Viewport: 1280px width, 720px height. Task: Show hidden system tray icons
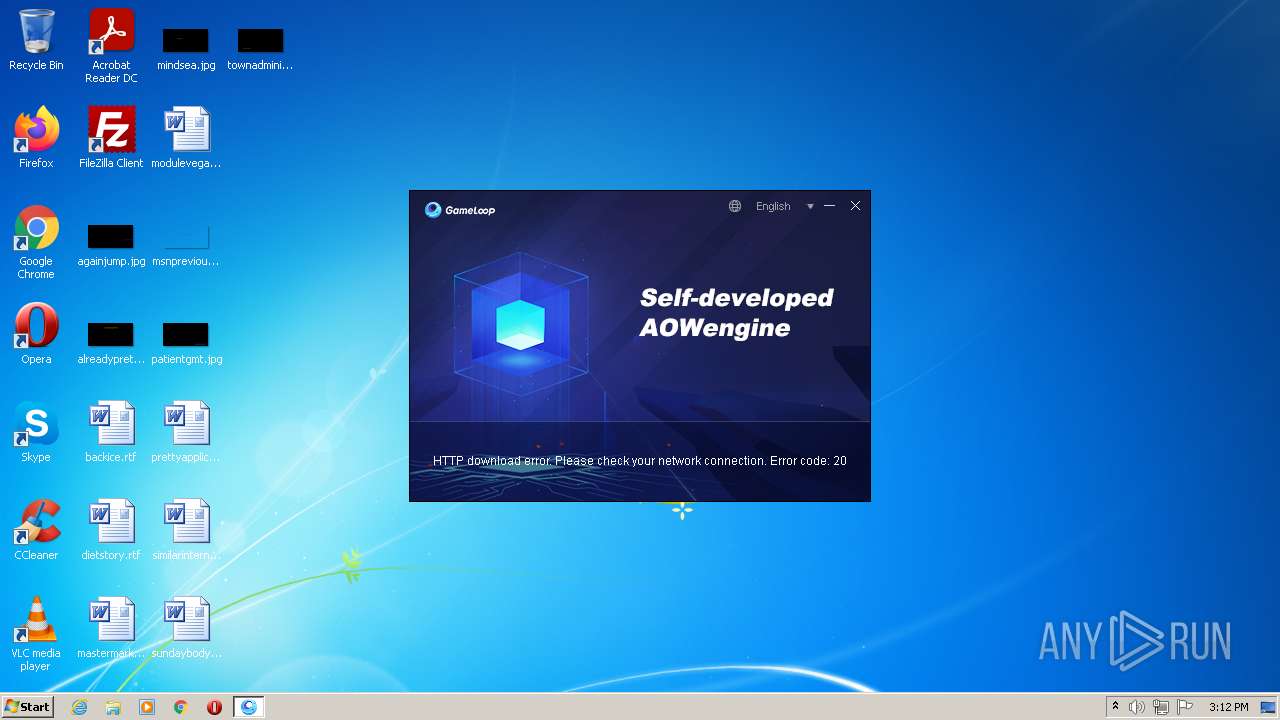(x=1115, y=707)
